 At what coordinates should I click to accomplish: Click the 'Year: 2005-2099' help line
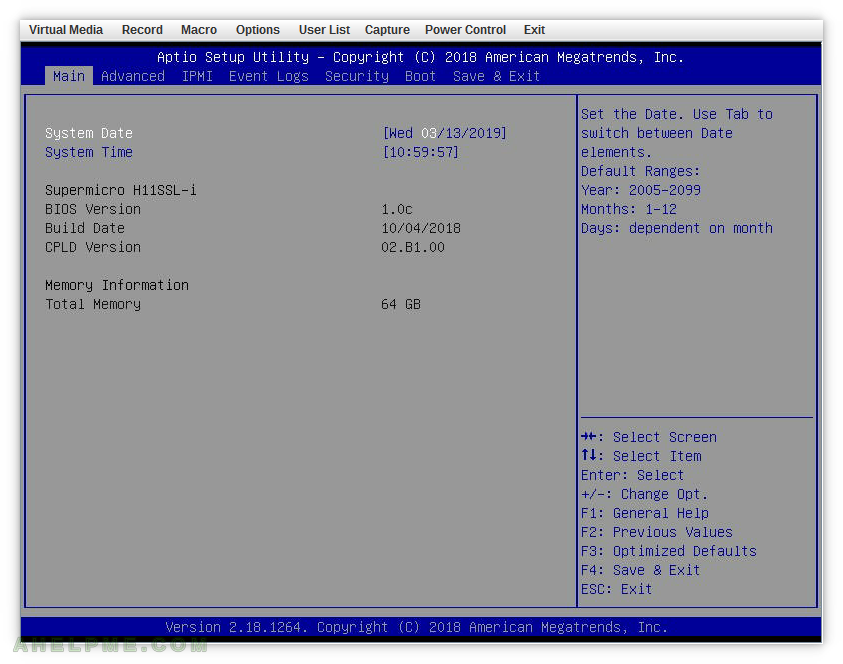[x=641, y=190]
